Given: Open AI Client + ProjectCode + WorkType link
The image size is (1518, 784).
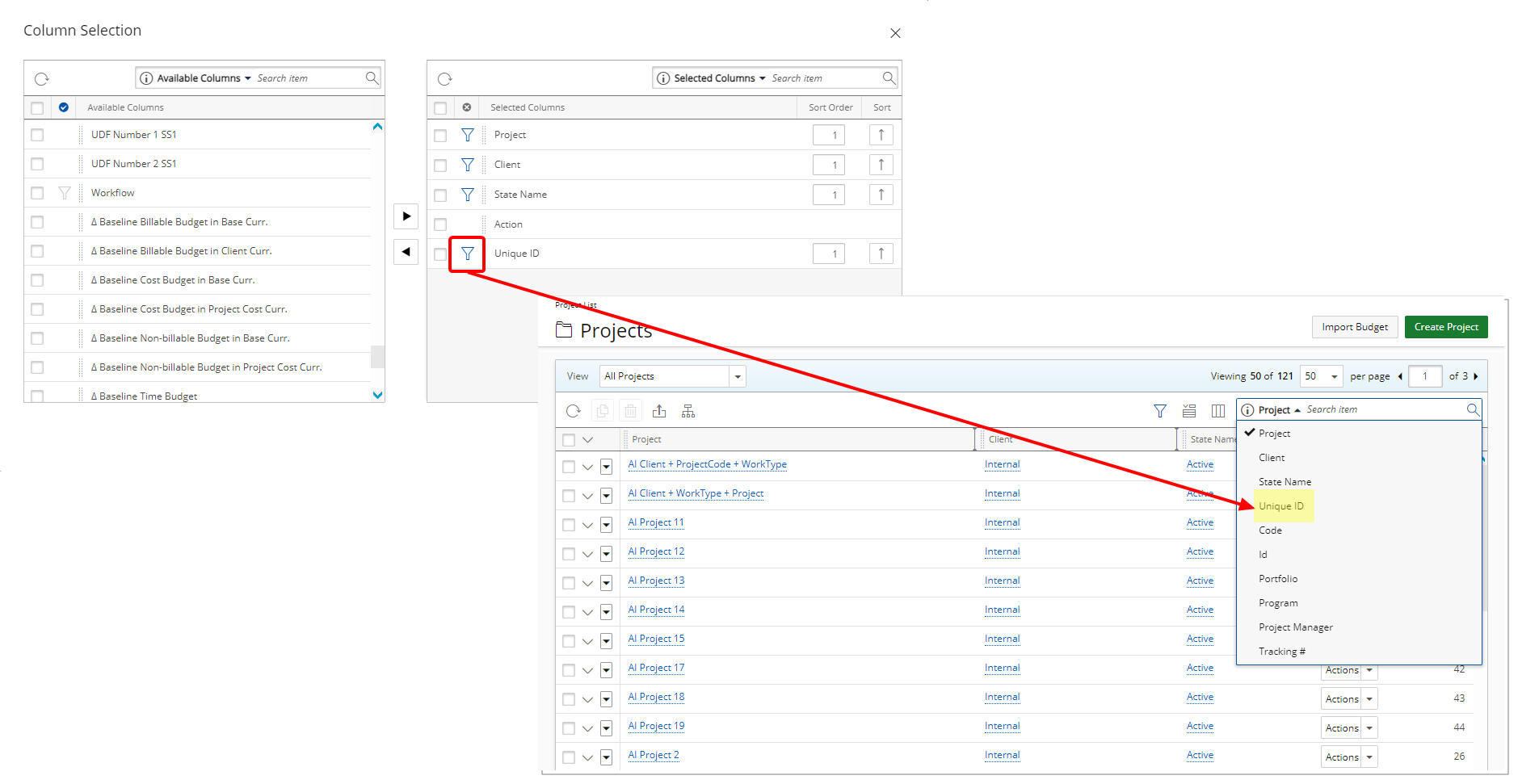Looking at the screenshot, I should click(x=708, y=464).
